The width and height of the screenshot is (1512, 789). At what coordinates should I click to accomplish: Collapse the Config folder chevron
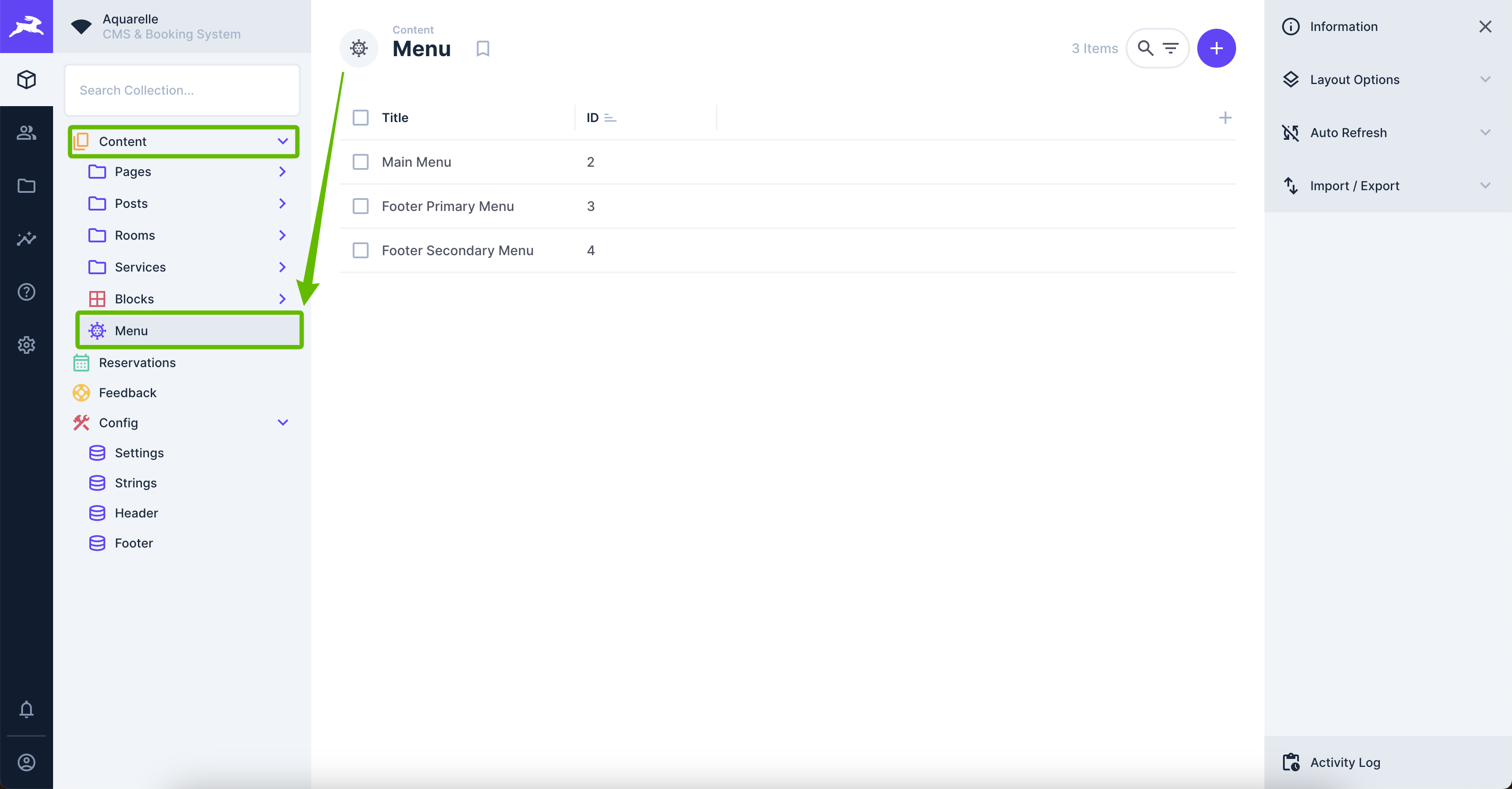coord(283,423)
